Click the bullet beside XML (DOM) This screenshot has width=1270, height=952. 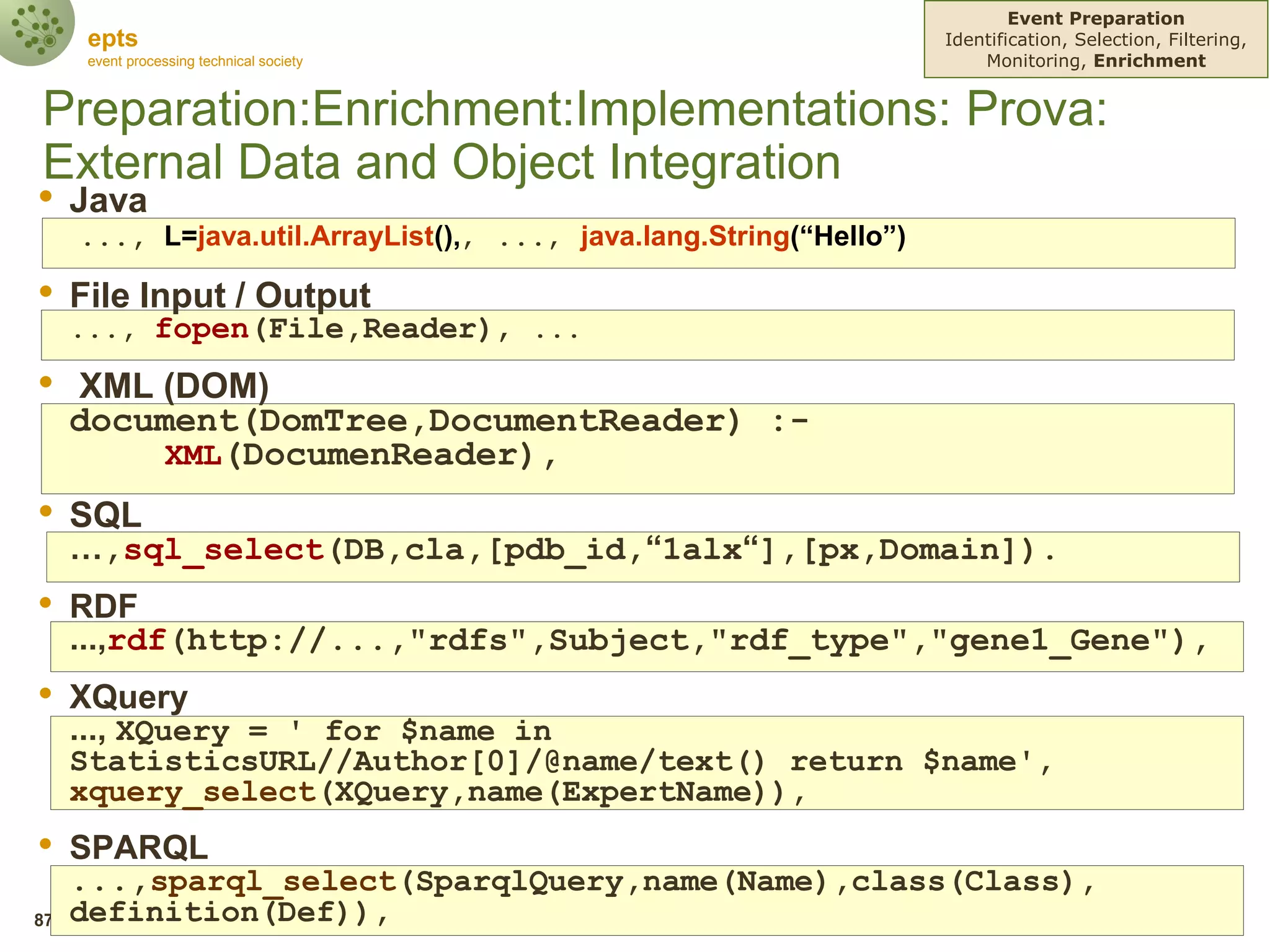(x=45, y=382)
